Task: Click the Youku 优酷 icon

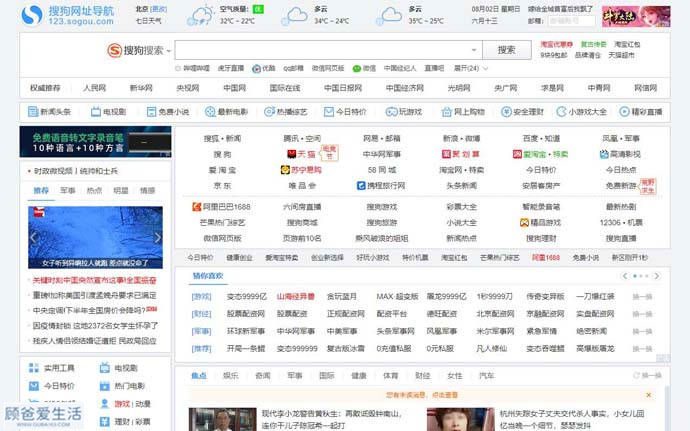Action: [257, 69]
